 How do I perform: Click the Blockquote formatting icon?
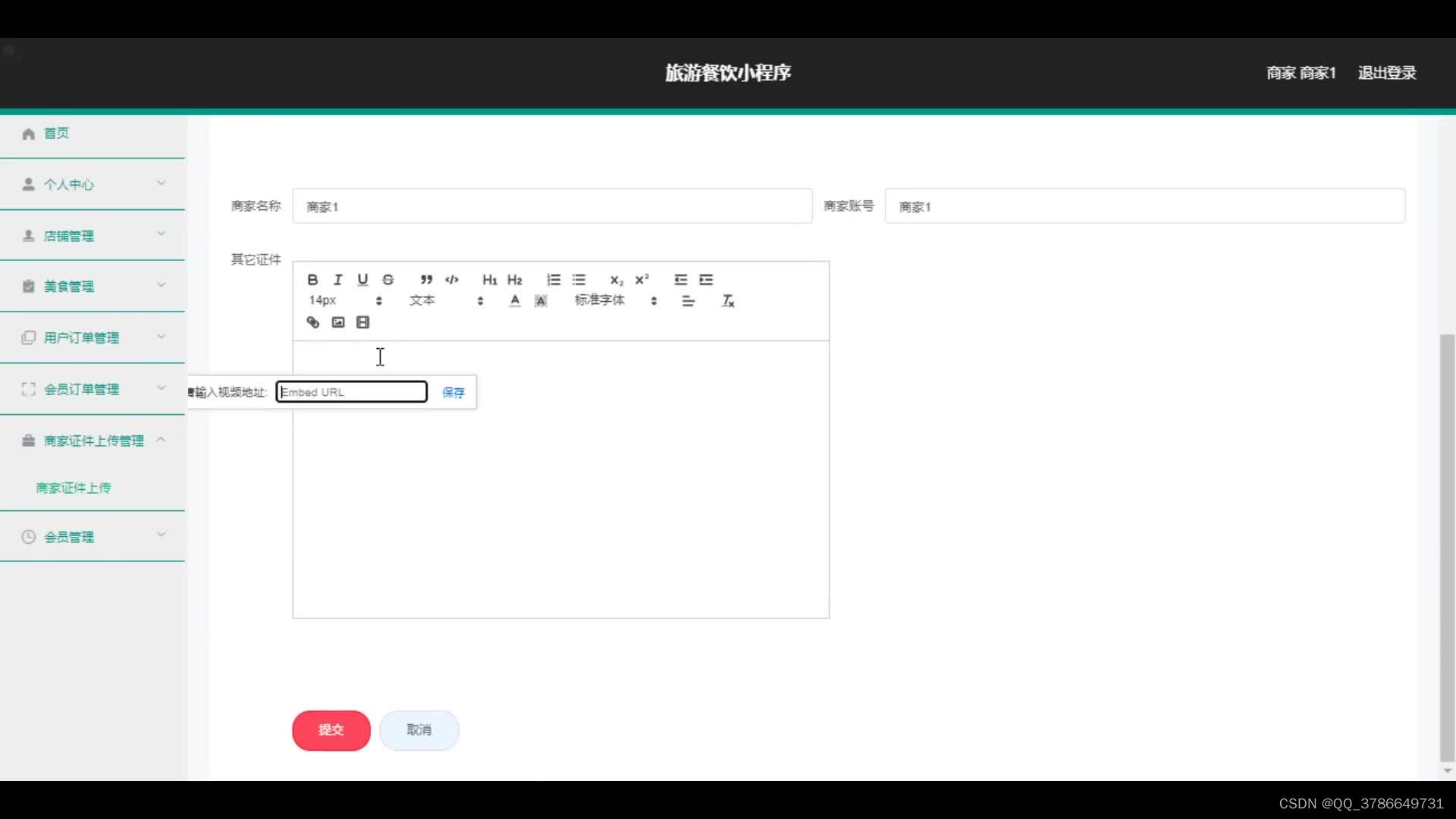pyautogui.click(x=425, y=279)
